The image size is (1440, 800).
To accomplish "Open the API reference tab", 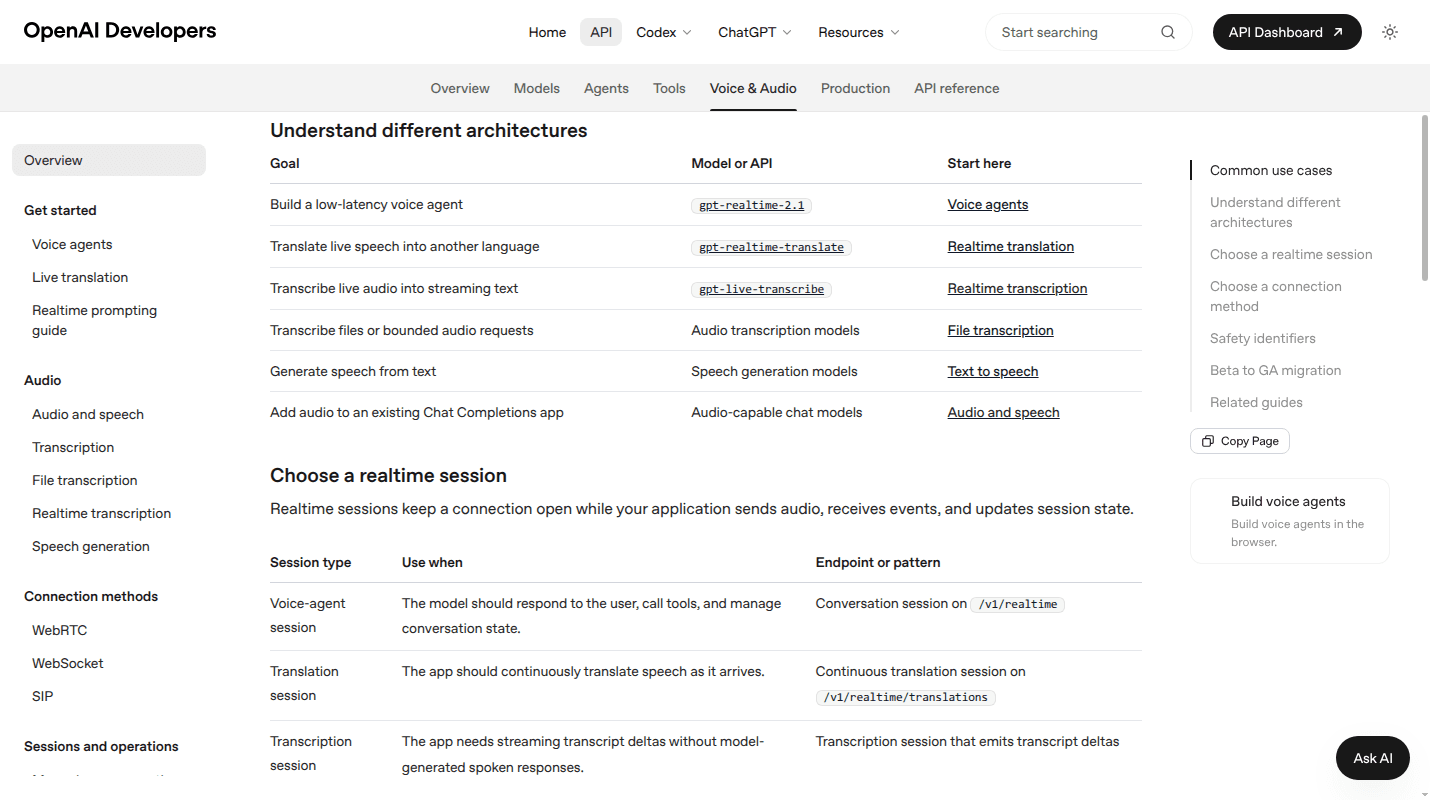I will [956, 88].
